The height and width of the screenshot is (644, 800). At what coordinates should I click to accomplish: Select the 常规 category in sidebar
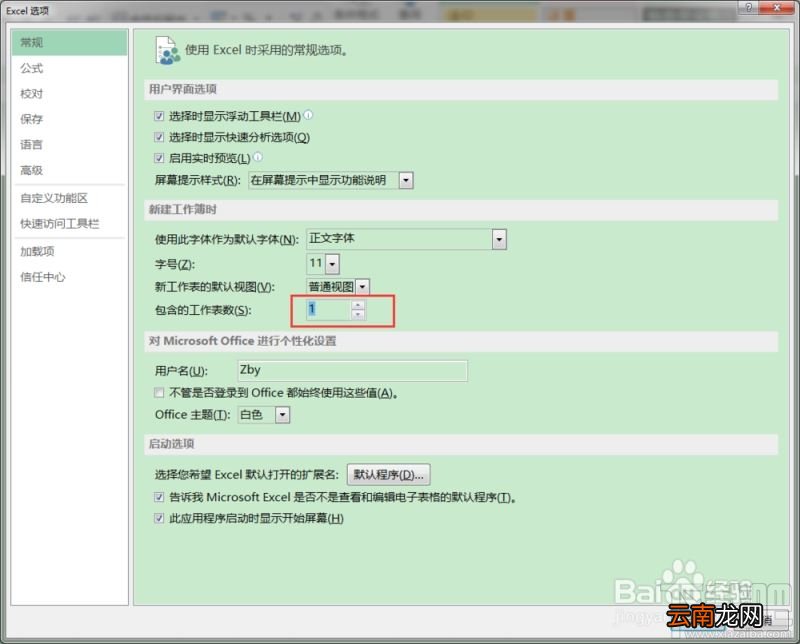point(69,42)
